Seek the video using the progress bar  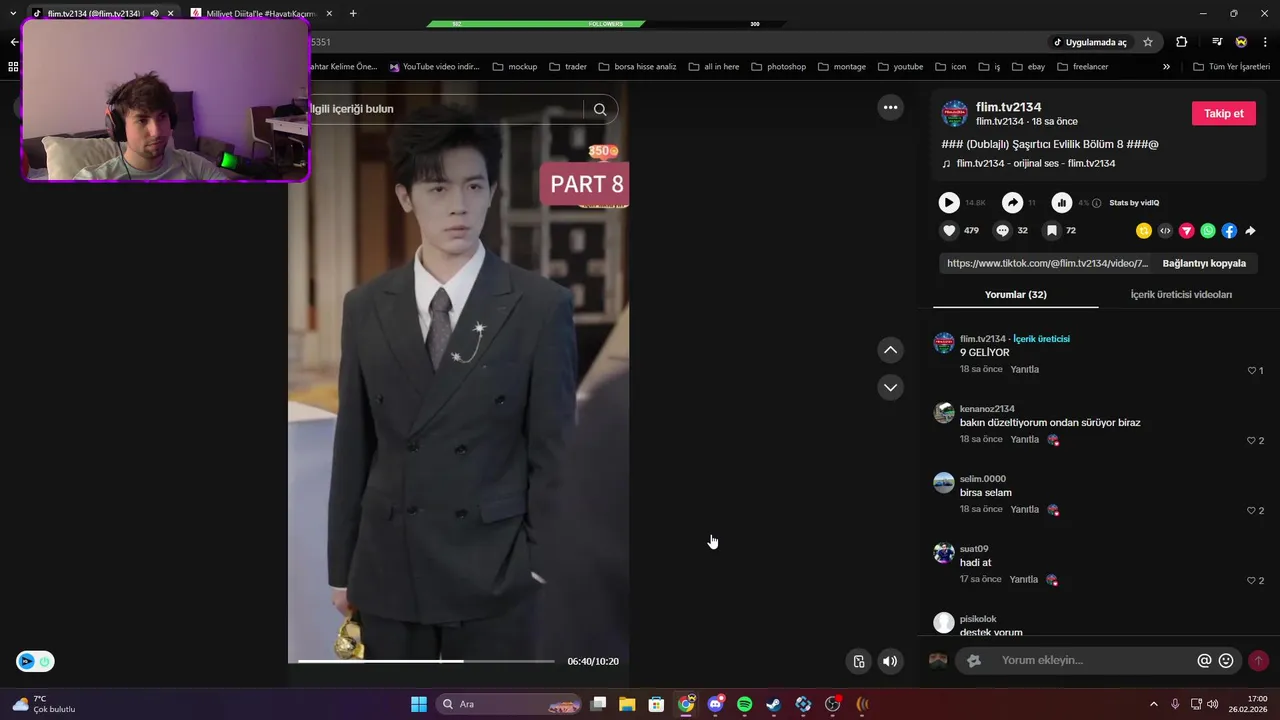pyautogui.click(x=426, y=661)
